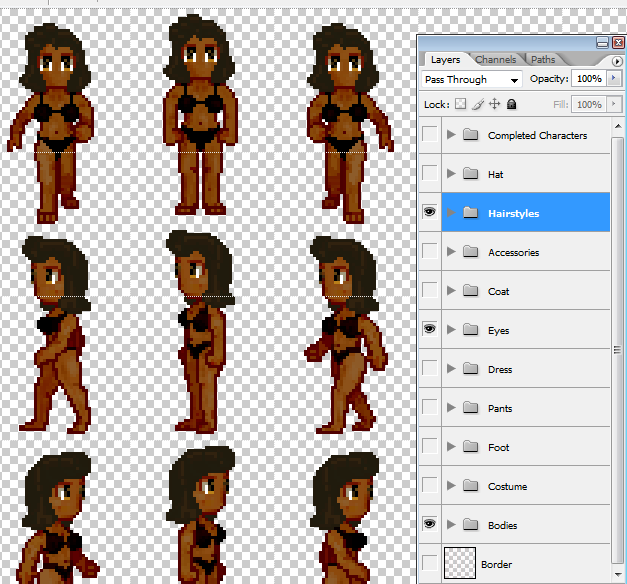Click the lock image pixels brush icon
This screenshot has width=627, height=584.
point(478,104)
